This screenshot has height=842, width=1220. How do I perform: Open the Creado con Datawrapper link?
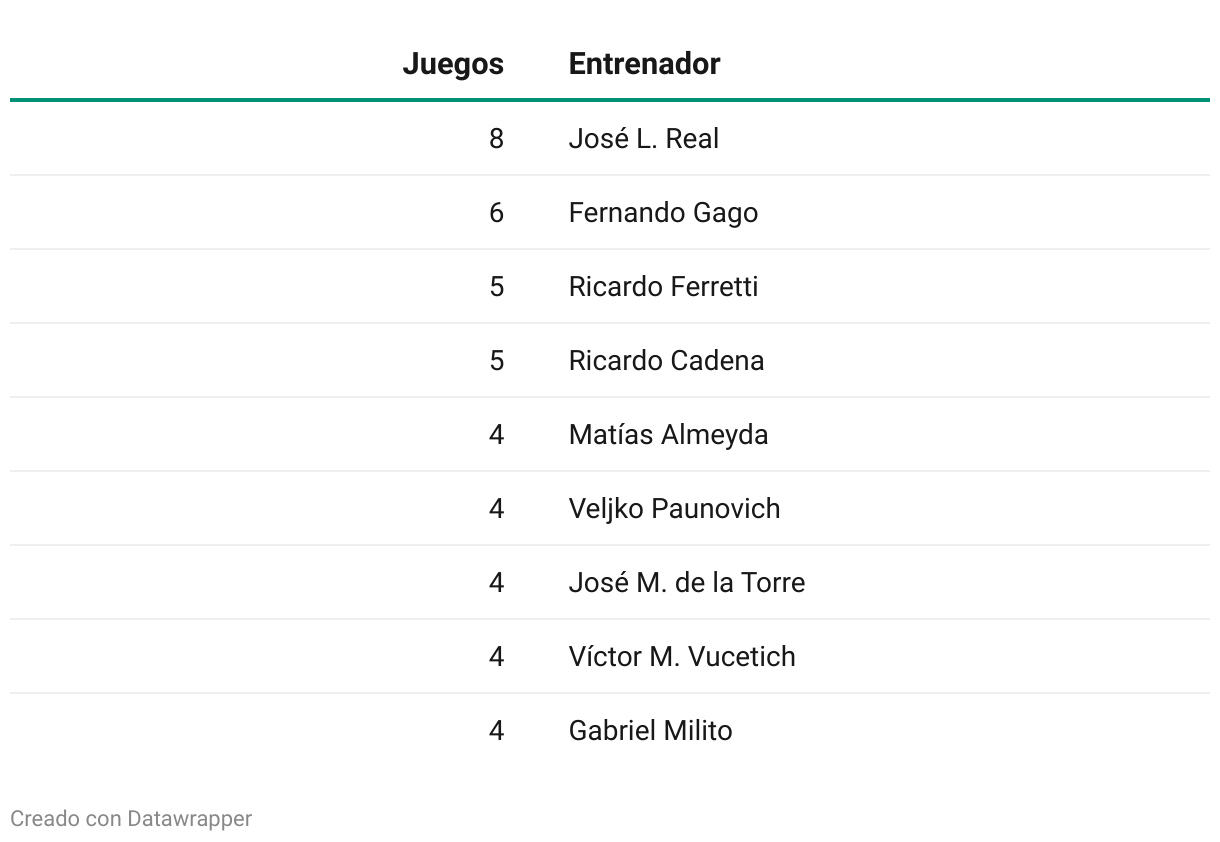[x=131, y=819]
